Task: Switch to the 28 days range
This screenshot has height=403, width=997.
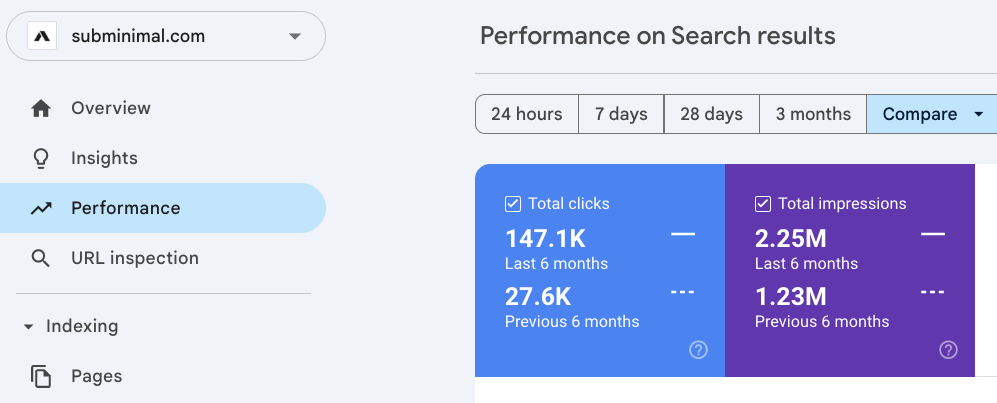Action: tap(711, 114)
